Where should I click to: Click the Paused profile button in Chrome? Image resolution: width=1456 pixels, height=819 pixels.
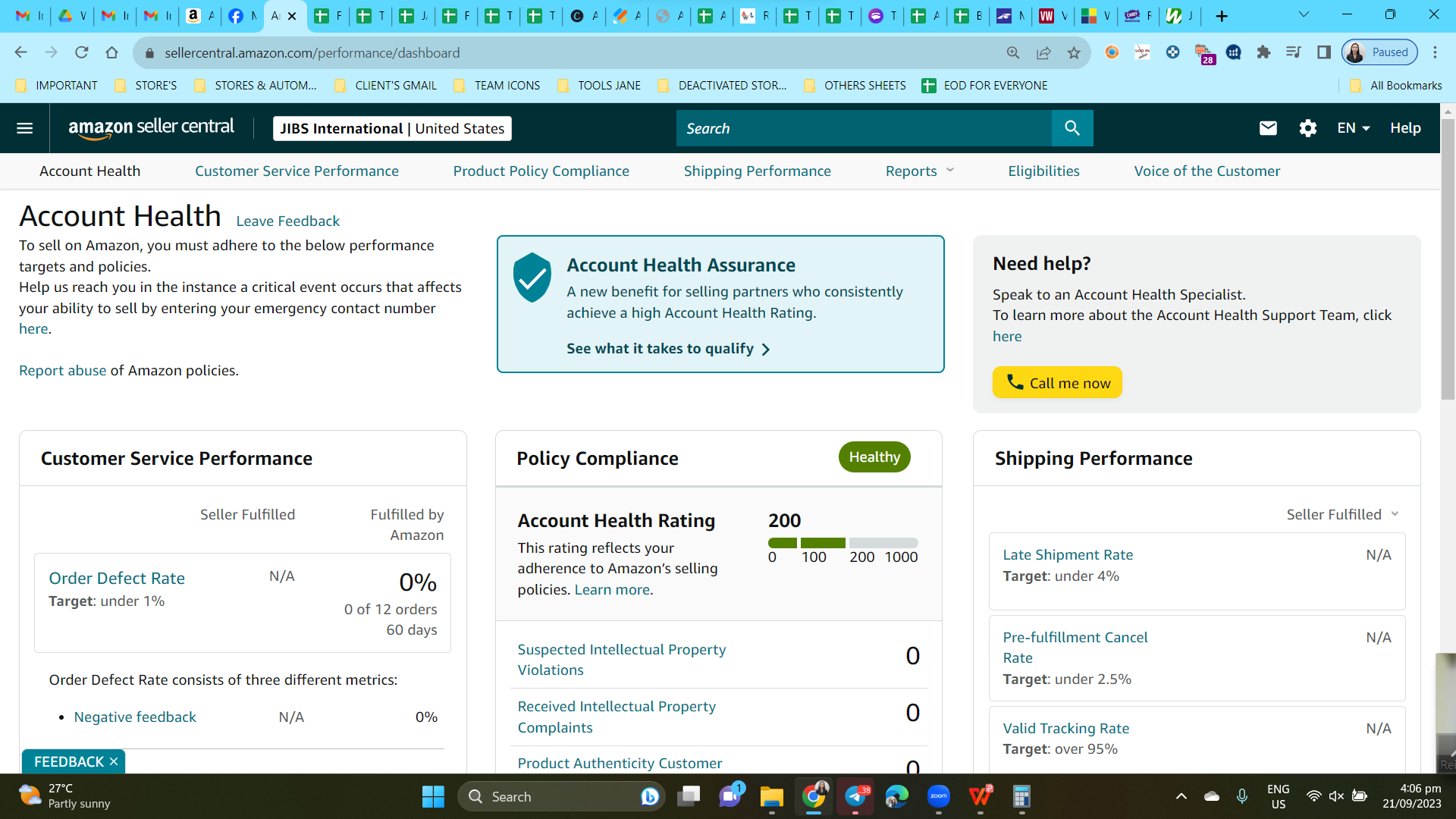[1379, 52]
